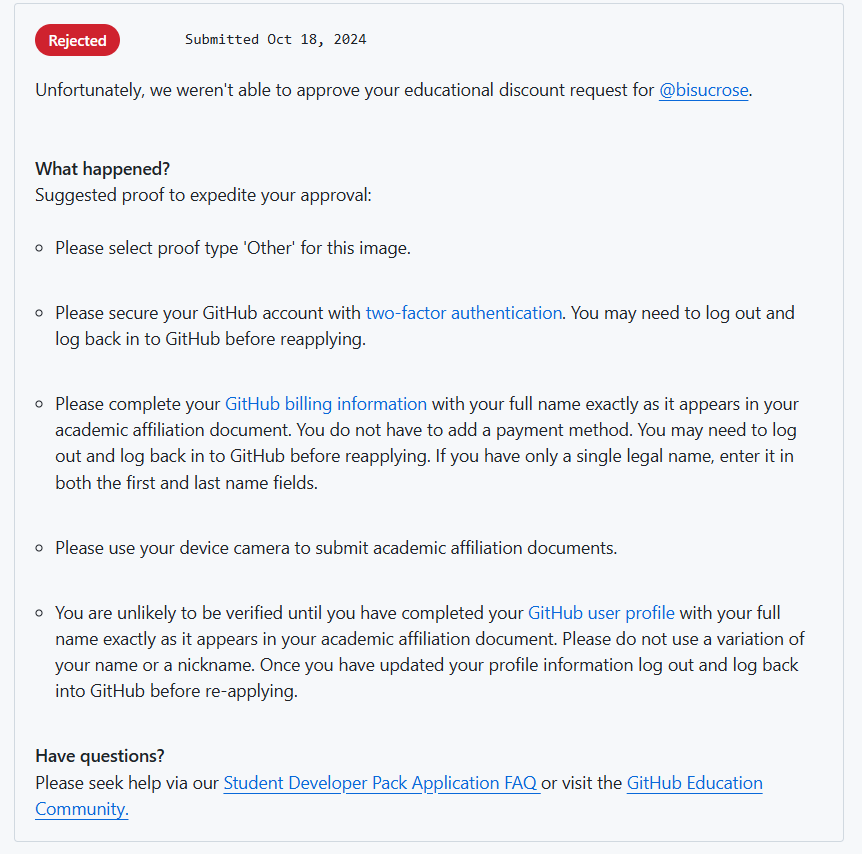The width and height of the screenshot is (862, 854).
Task: Click the 'Please select proof type' sentence
Action: (232, 248)
